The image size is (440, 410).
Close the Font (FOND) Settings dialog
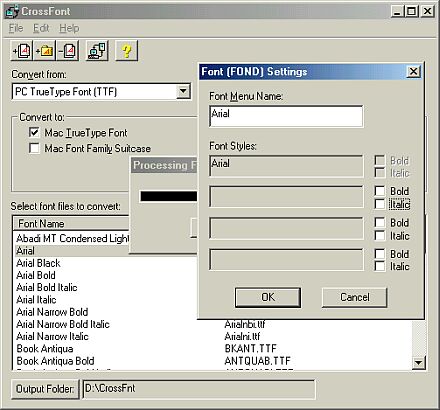[x=414, y=71]
